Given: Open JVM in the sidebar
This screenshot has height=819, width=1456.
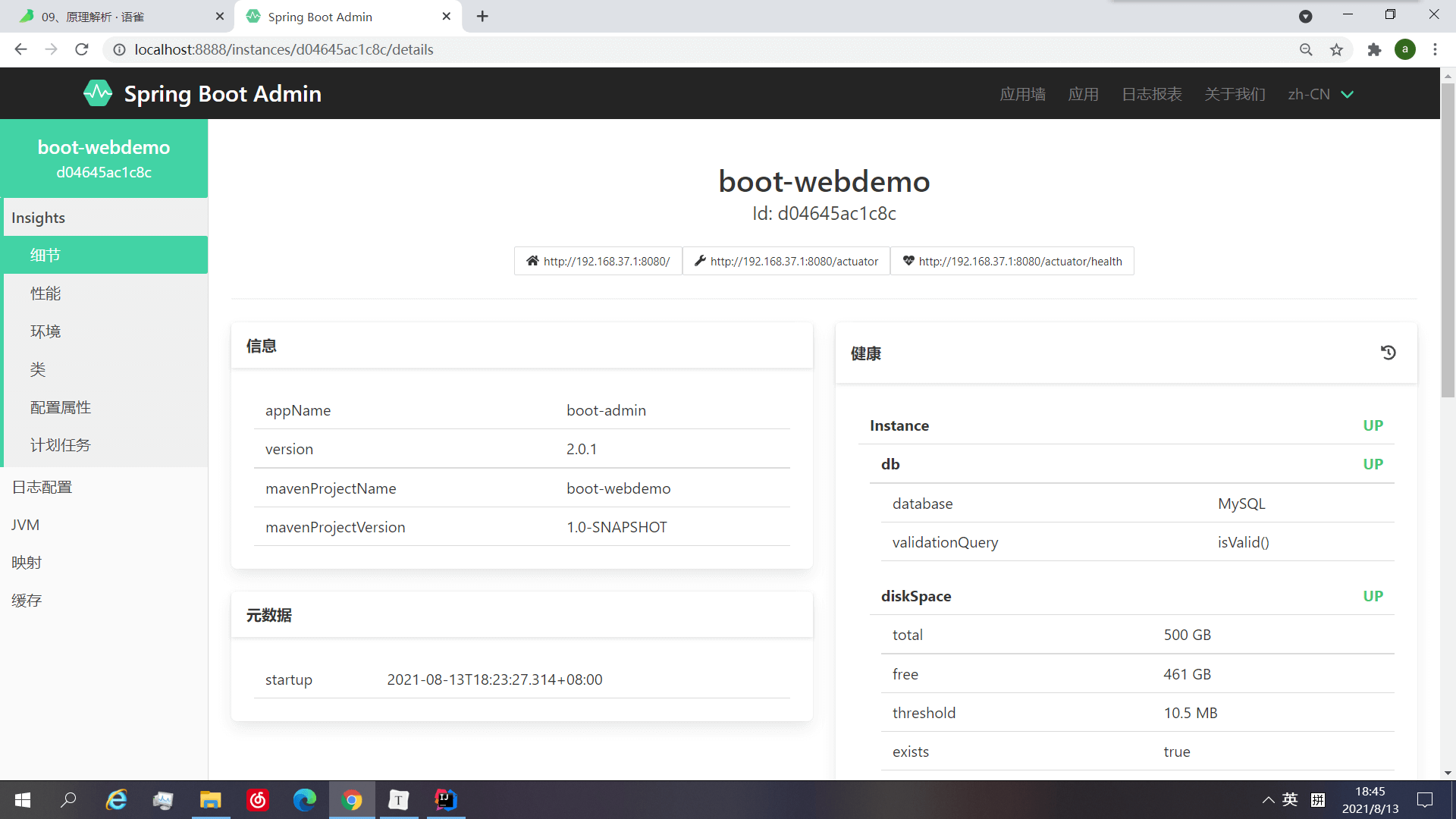Looking at the screenshot, I should (x=25, y=525).
